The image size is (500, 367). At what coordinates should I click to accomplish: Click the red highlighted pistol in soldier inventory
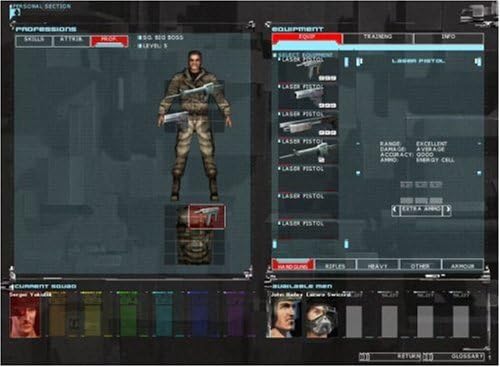(207, 217)
